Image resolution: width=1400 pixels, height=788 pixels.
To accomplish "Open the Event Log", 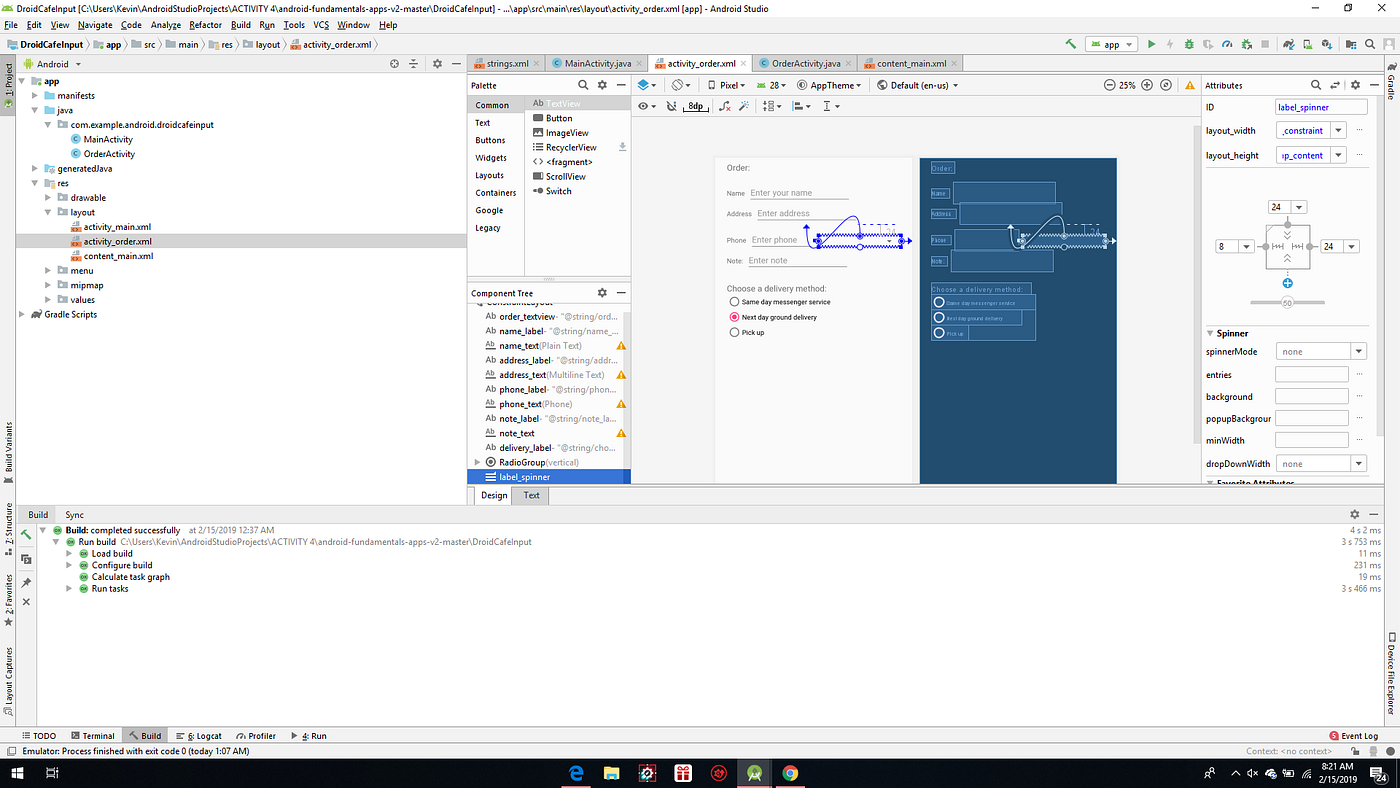I will coord(1352,736).
